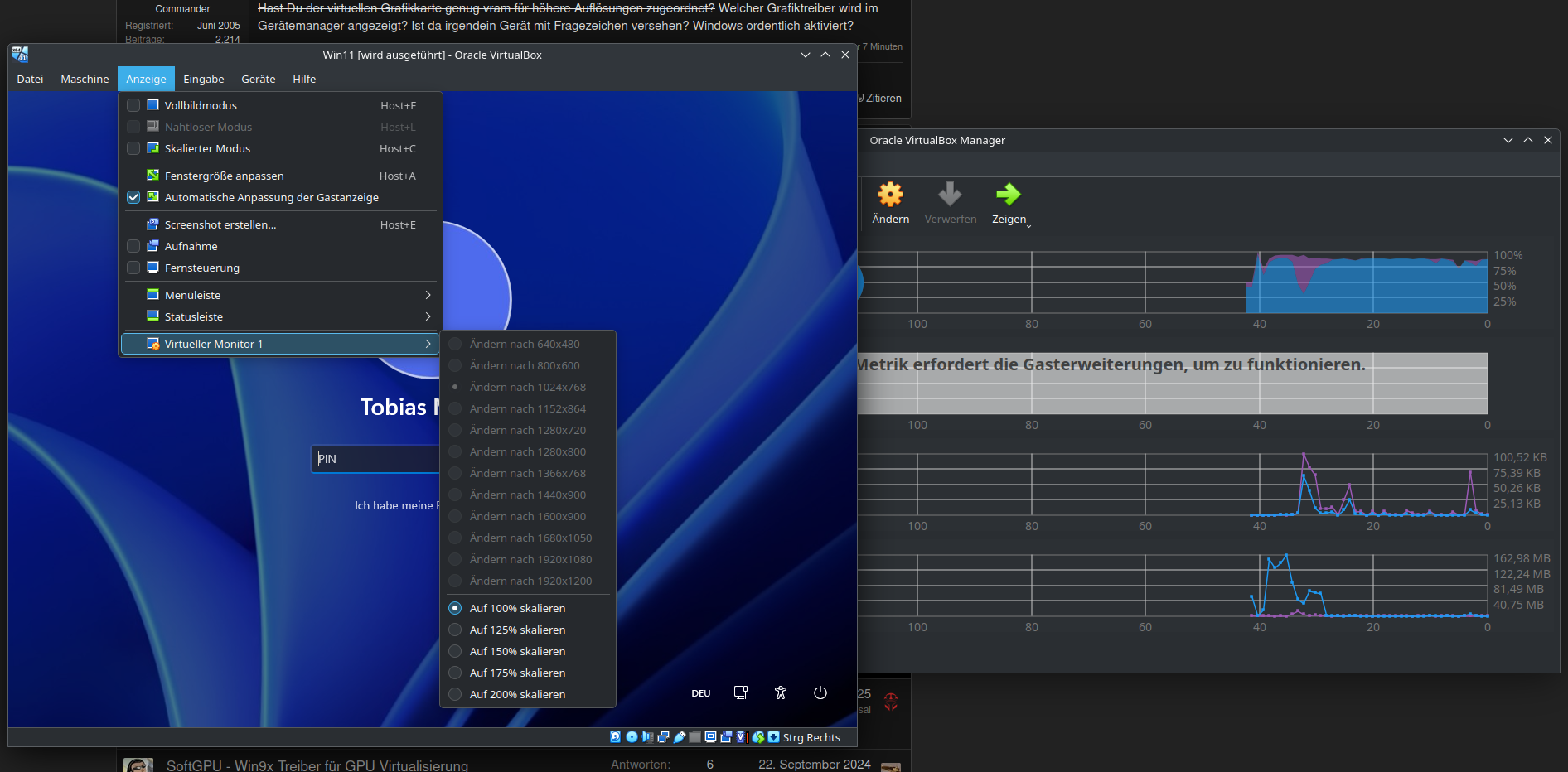
Task: Choose Fenstergröße anpassen
Action: coord(279,176)
